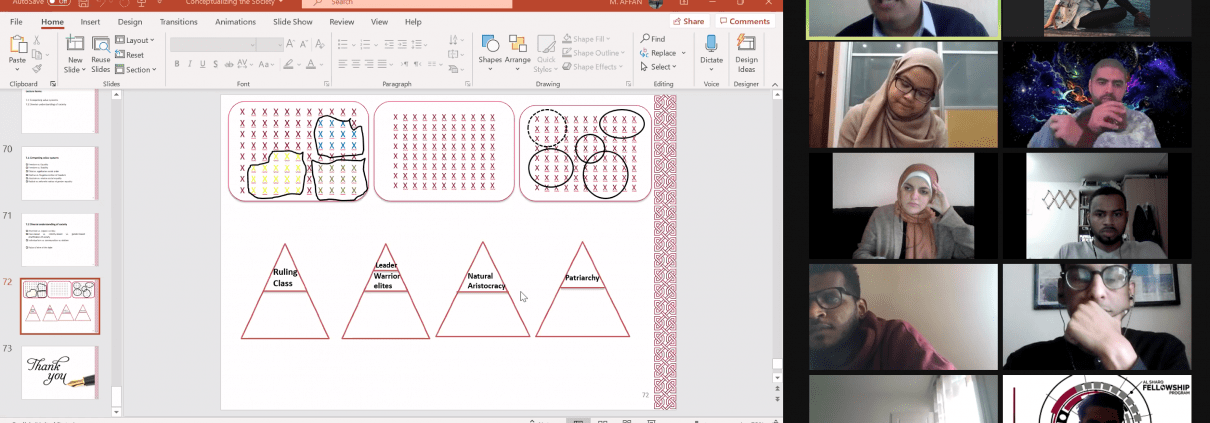This screenshot has height=423, width=1210.
Task: Click the Cut scissors icon
Action: tap(36, 40)
